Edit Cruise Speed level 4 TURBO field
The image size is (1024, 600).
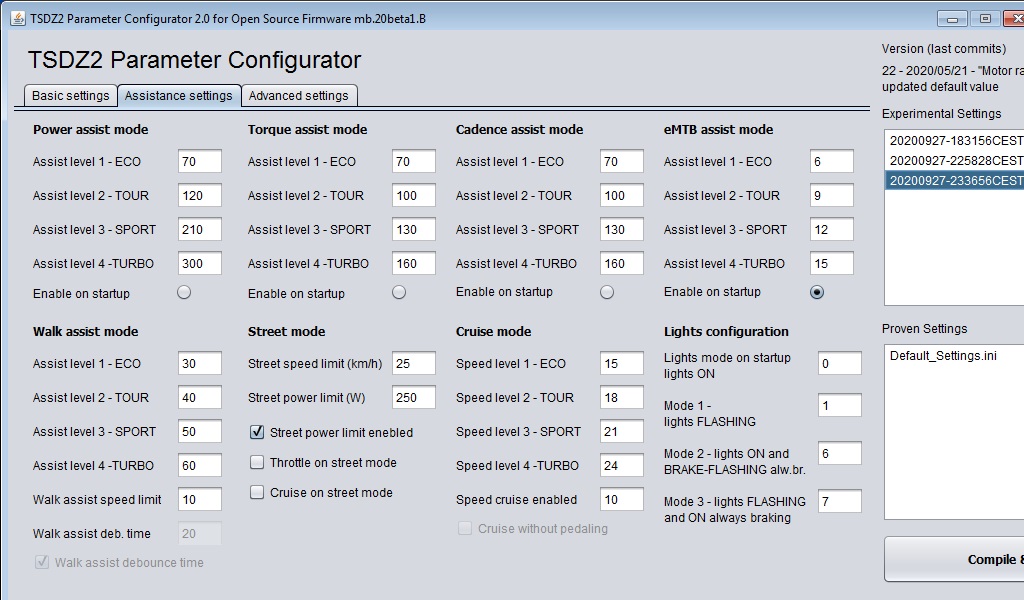click(x=622, y=465)
